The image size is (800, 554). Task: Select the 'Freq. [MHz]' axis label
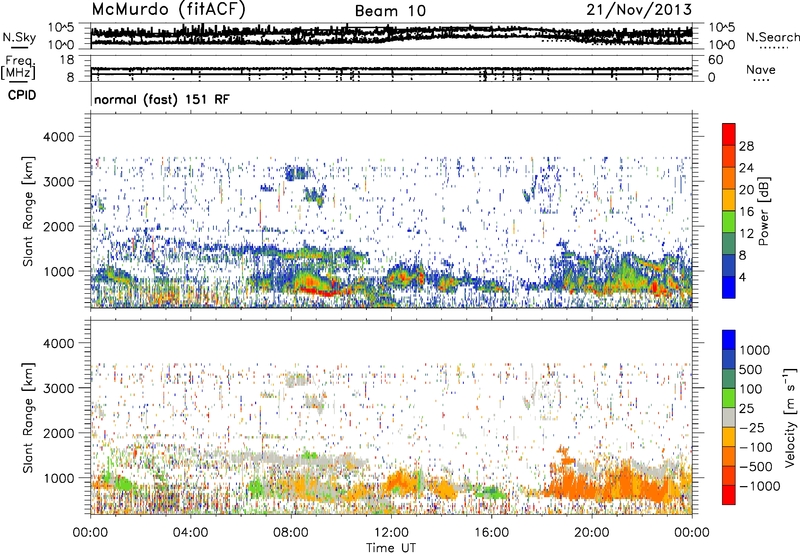pyautogui.click(x=19, y=67)
